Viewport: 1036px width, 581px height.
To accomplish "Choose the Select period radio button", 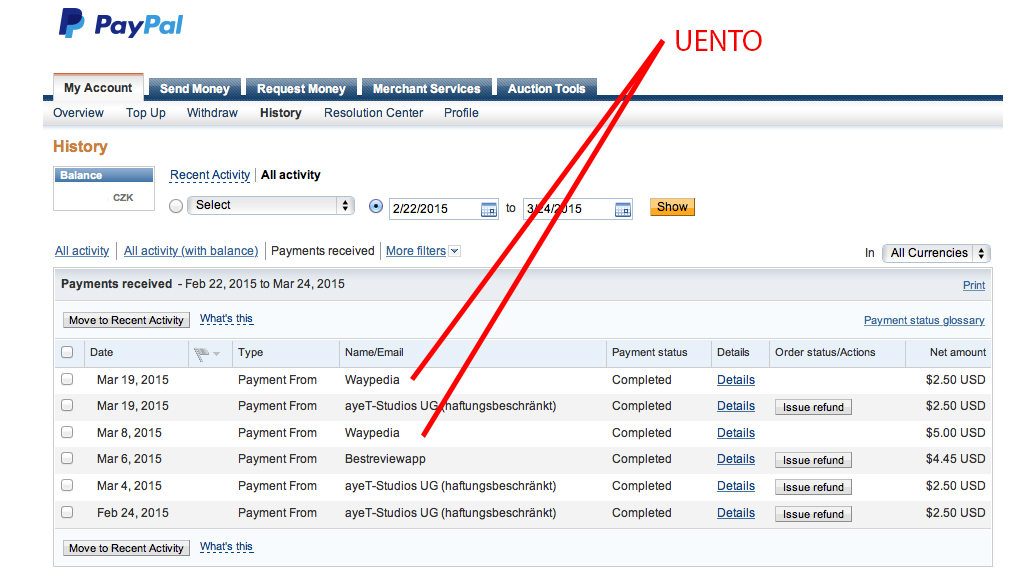I will point(176,206).
